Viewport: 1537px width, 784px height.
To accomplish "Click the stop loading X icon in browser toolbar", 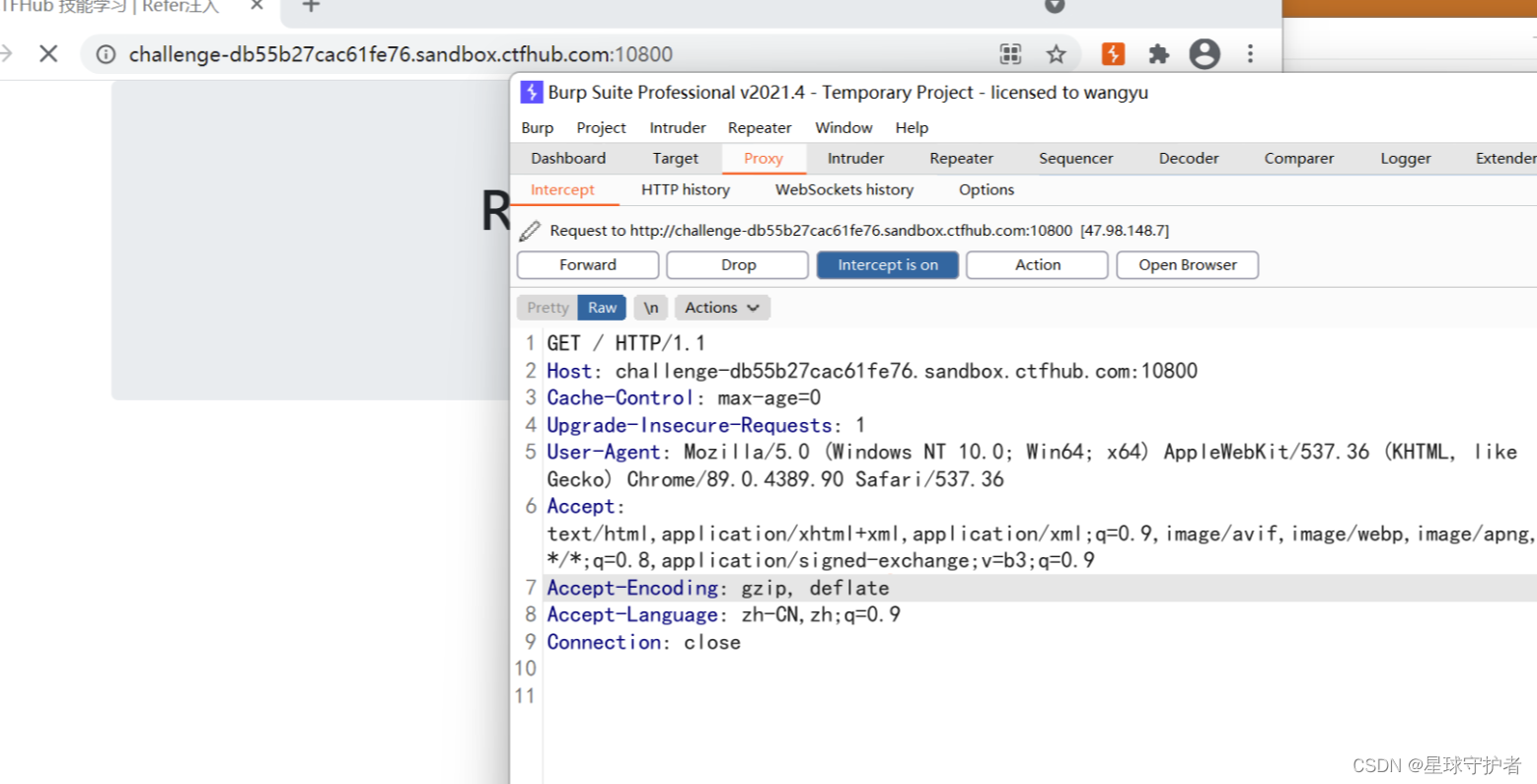I will (x=48, y=54).
